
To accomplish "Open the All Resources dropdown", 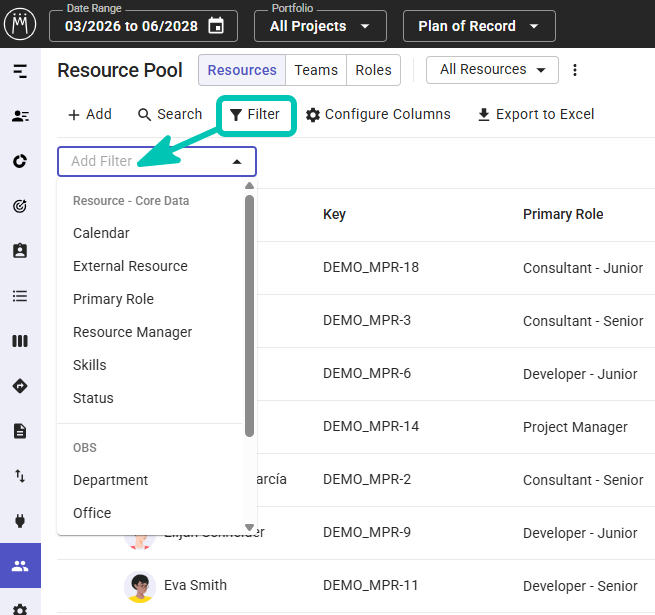I will coord(492,70).
